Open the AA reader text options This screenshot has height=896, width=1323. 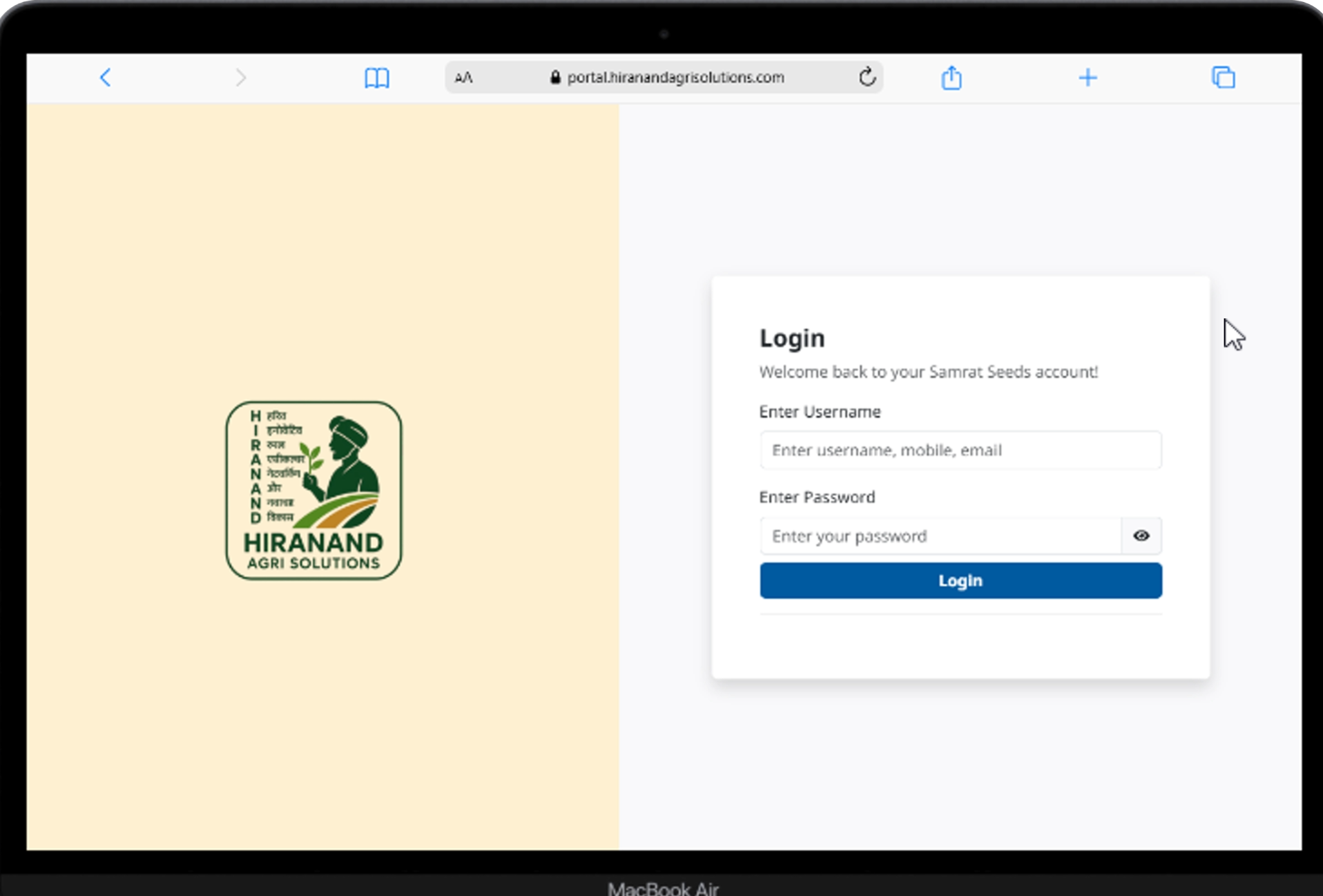tap(463, 78)
